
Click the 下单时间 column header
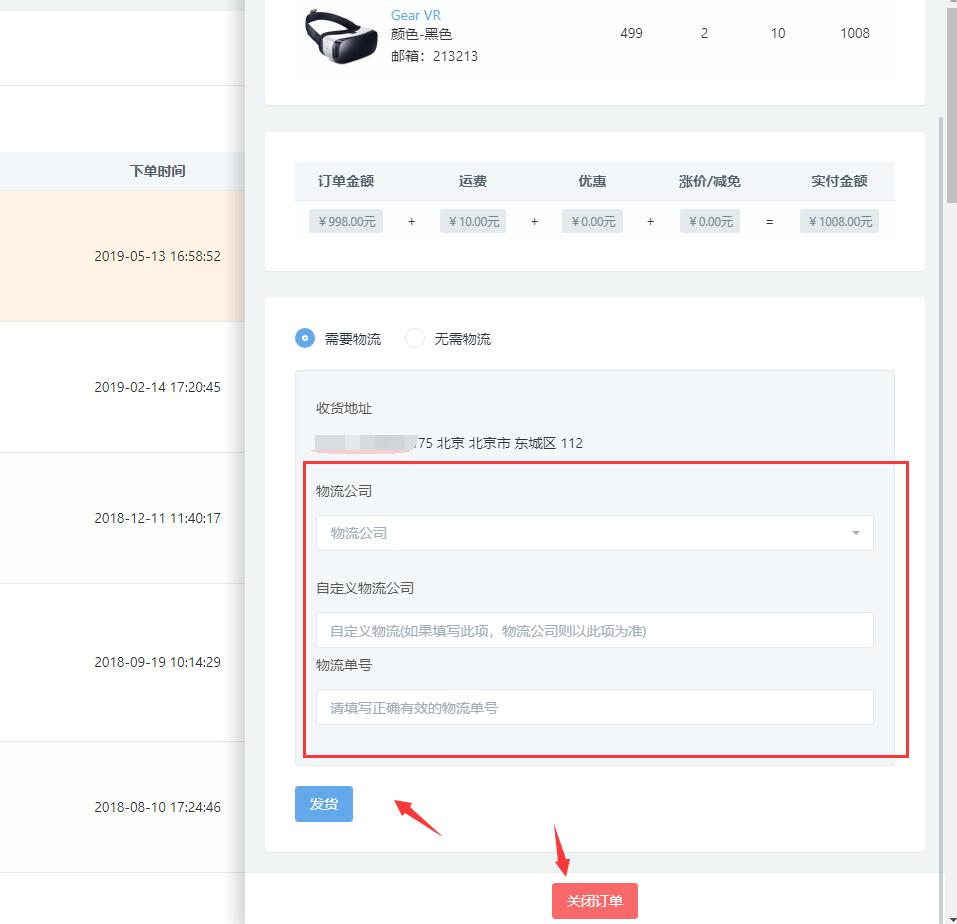pyautogui.click(x=157, y=171)
